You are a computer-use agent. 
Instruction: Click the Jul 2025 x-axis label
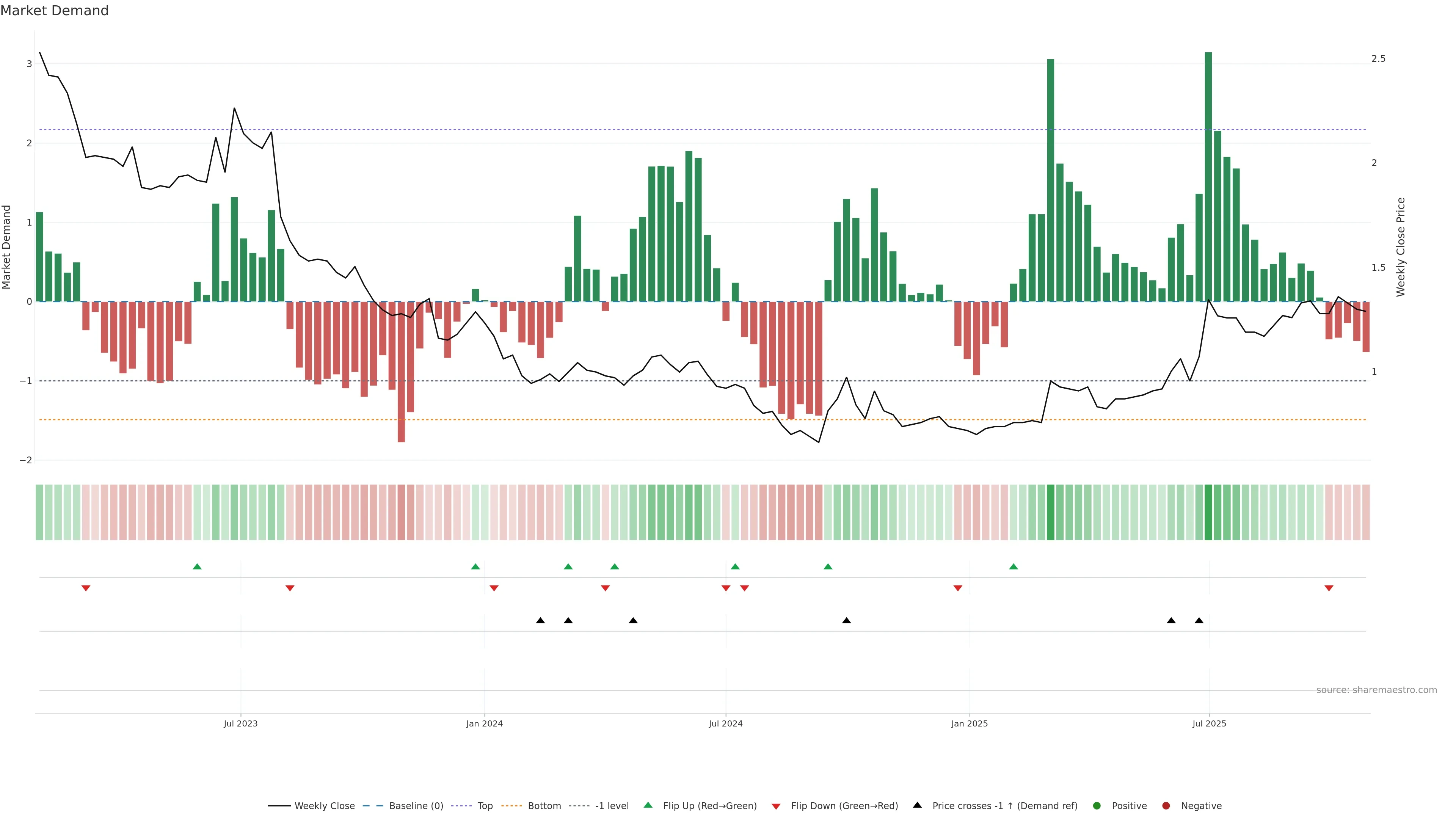(x=1209, y=724)
